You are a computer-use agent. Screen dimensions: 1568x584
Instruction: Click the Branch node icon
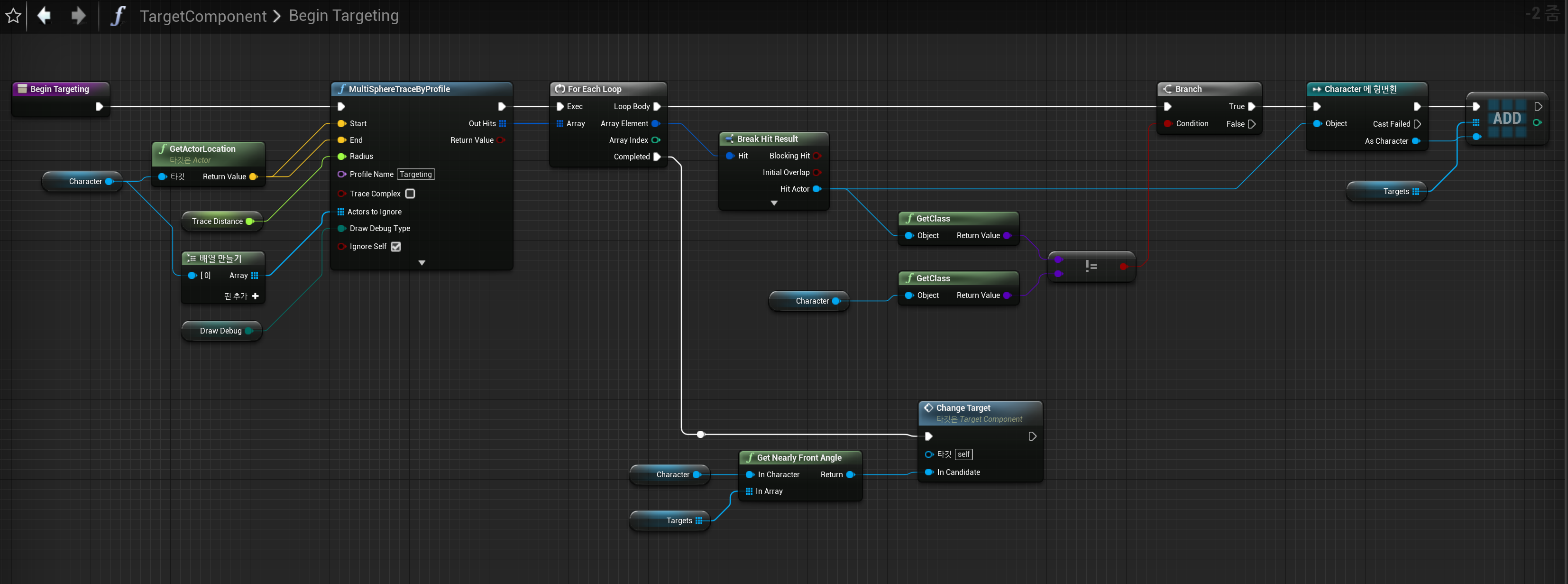tap(1167, 89)
